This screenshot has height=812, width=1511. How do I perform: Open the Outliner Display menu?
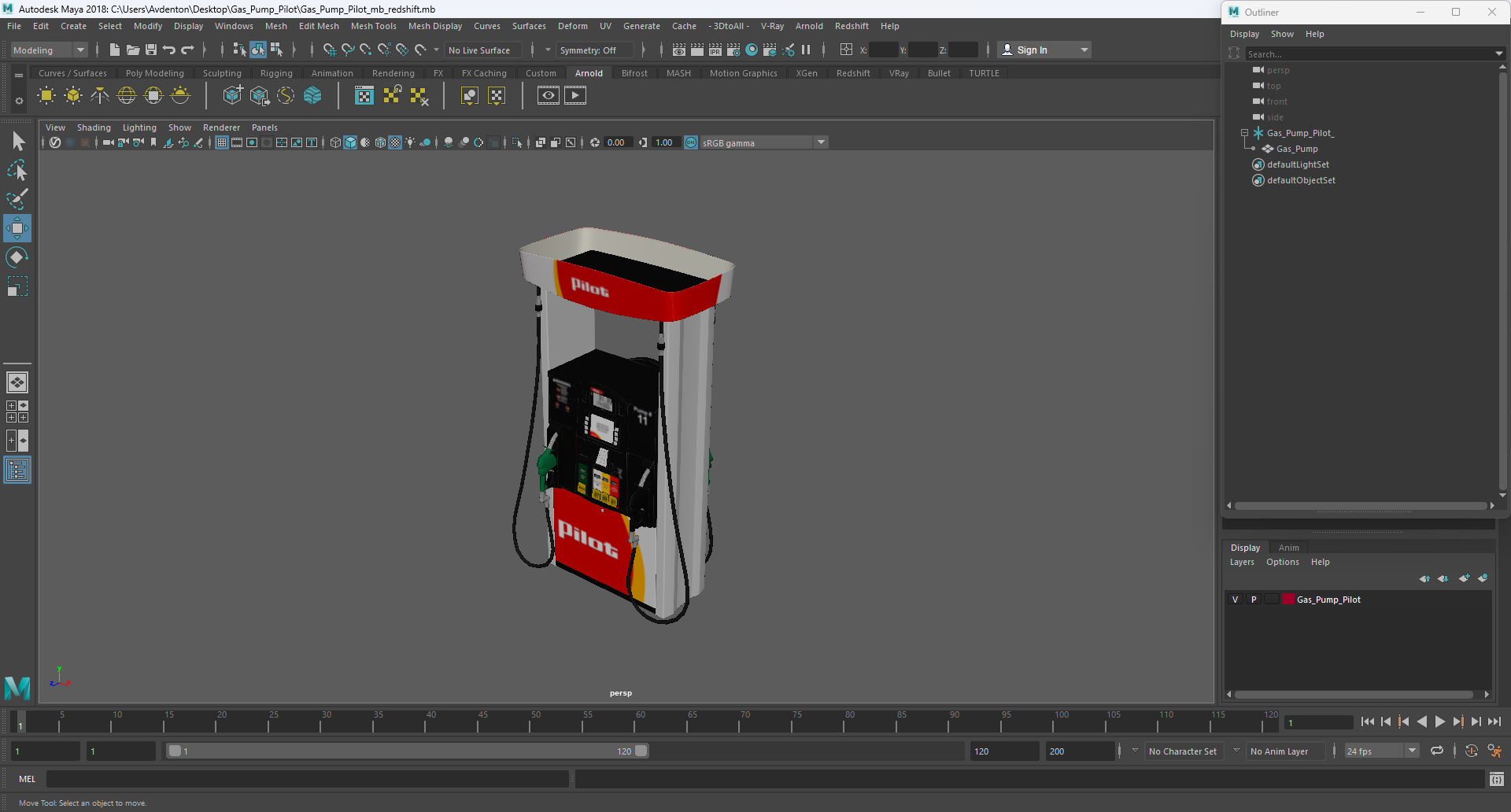click(x=1244, y=34)
